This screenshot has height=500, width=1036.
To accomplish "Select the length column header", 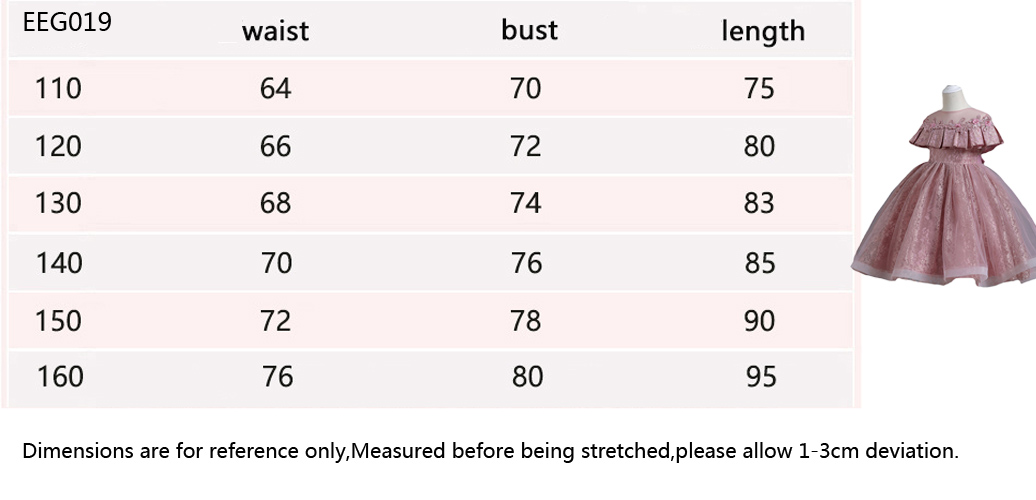I will (x=762, y=32).
